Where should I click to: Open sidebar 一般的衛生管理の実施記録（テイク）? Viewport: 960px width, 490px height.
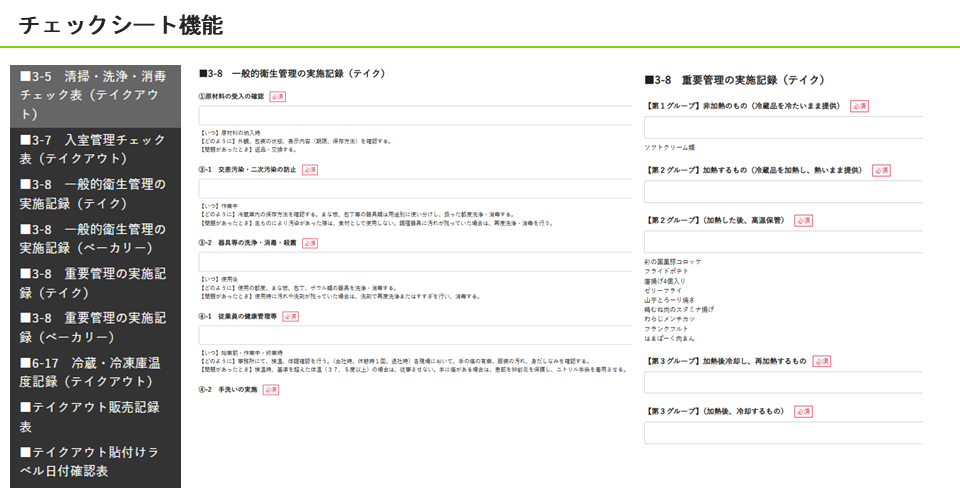point(96,194)
